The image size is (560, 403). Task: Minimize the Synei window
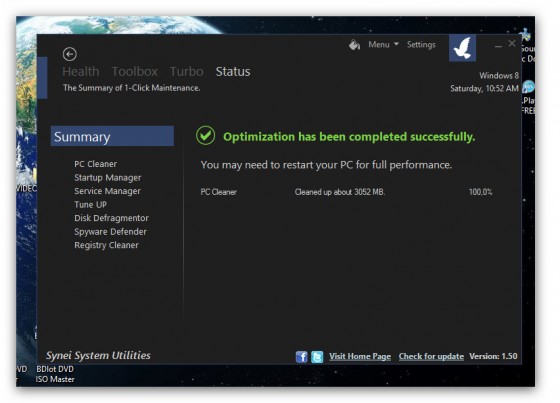498,46
